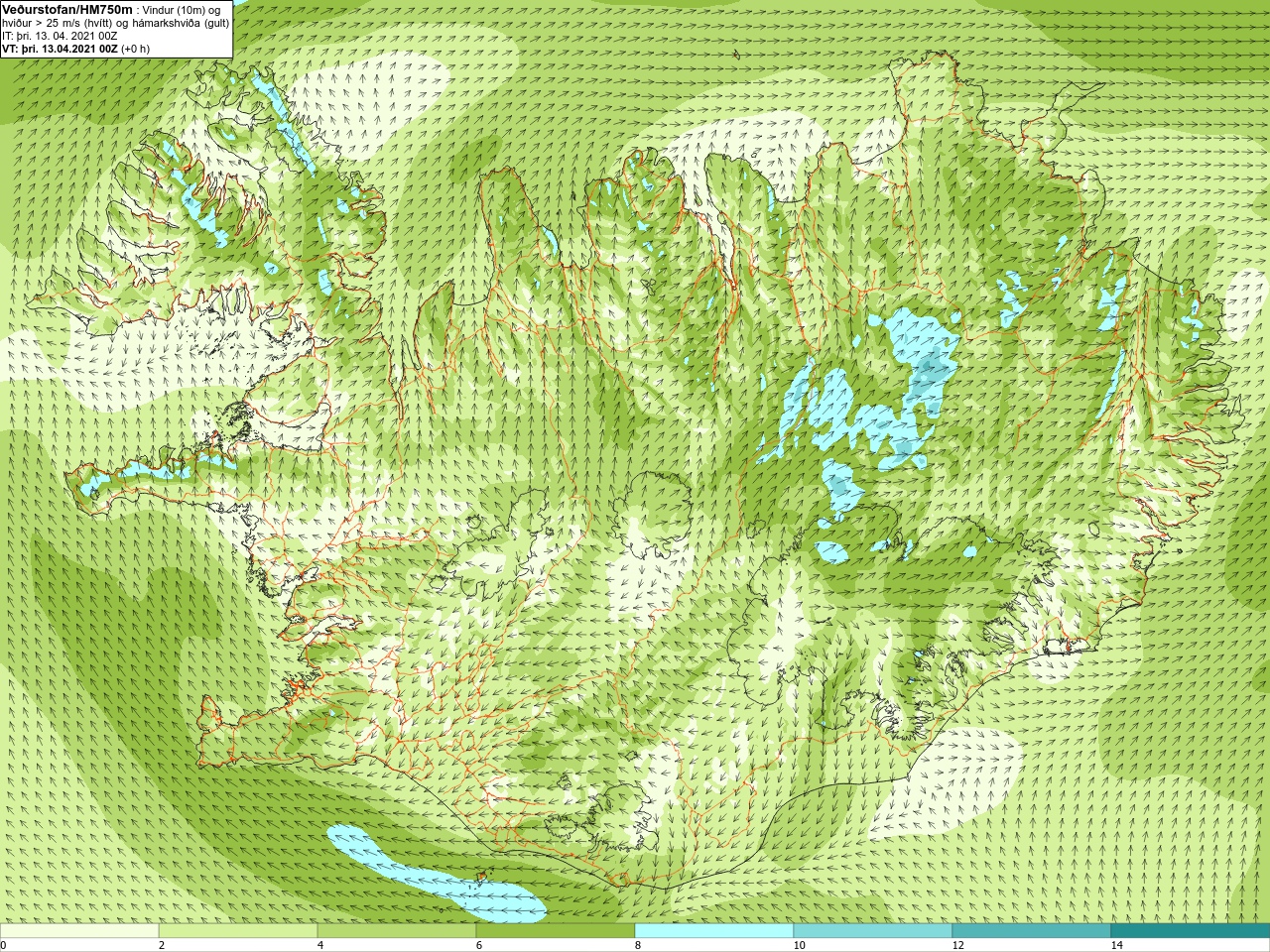Click the Veðurstofan/HM750m title text
Screen dimensions: 1270x952
coord(66,9)
